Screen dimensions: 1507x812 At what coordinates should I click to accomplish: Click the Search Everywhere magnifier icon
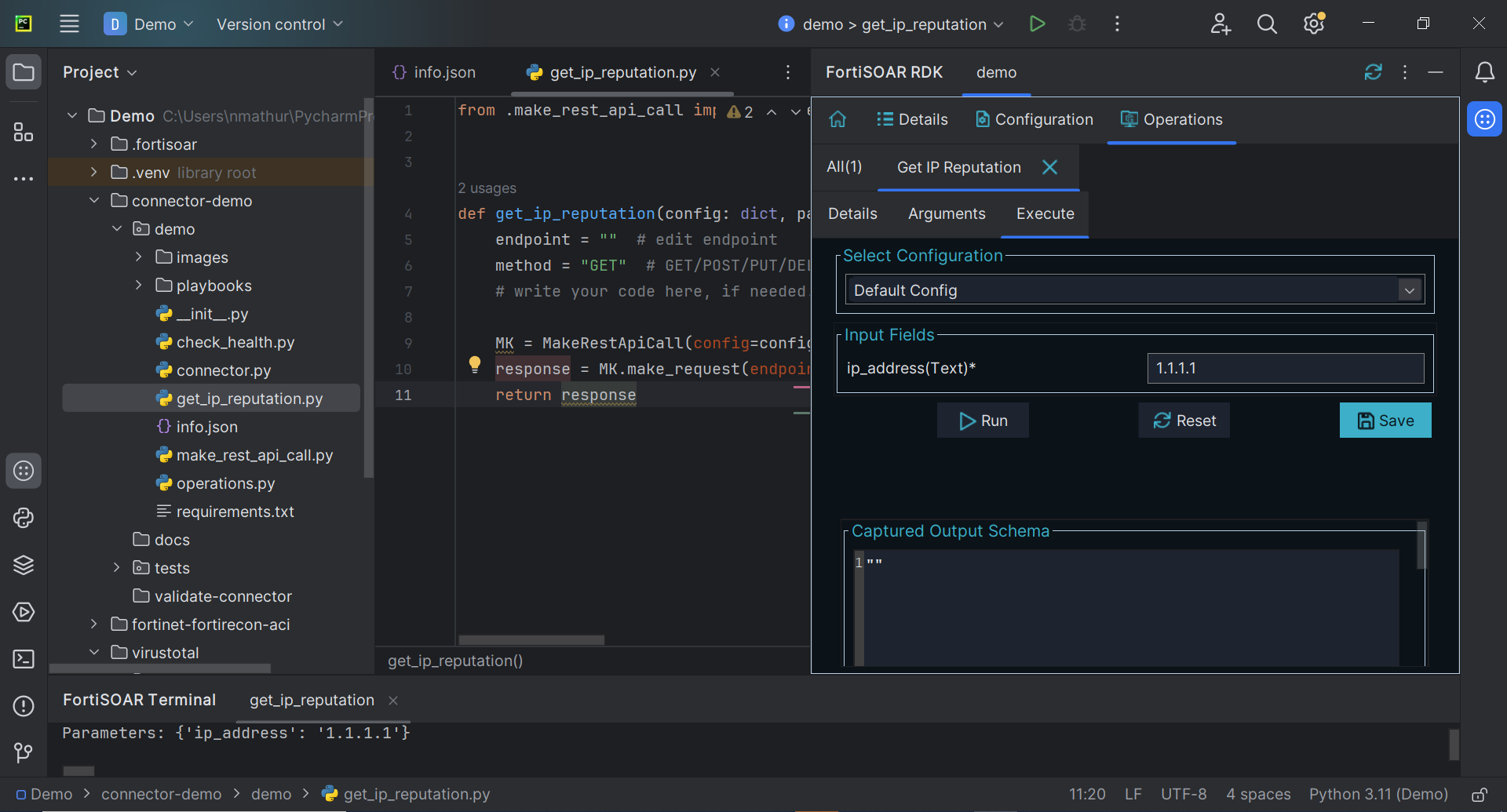coord(1267,24)
